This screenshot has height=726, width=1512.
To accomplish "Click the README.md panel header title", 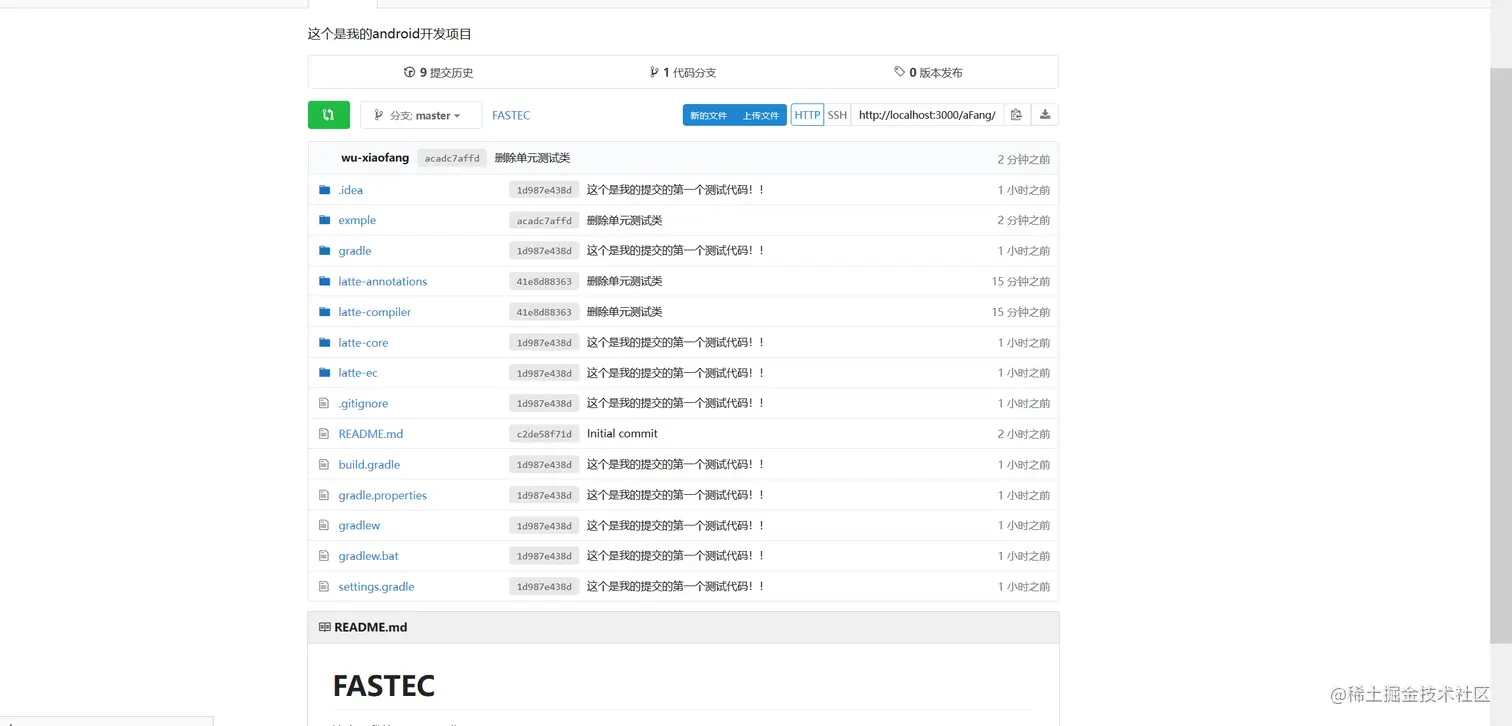I will (x=370, y=627).
